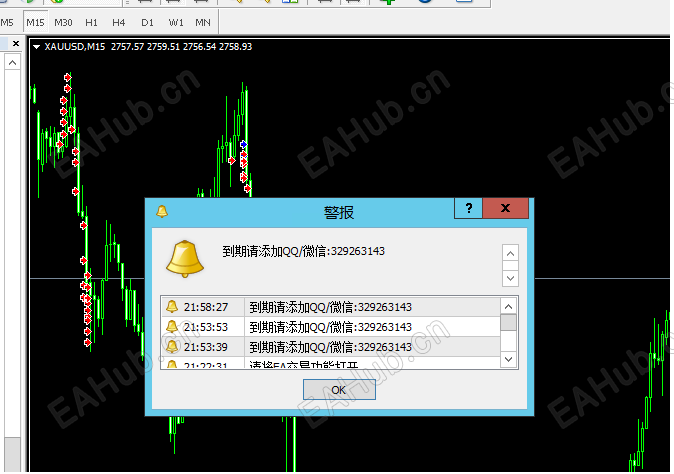Select the 21:53:39 alert row
The height and width of the screenshot is (474, 674).
(331, 347)
